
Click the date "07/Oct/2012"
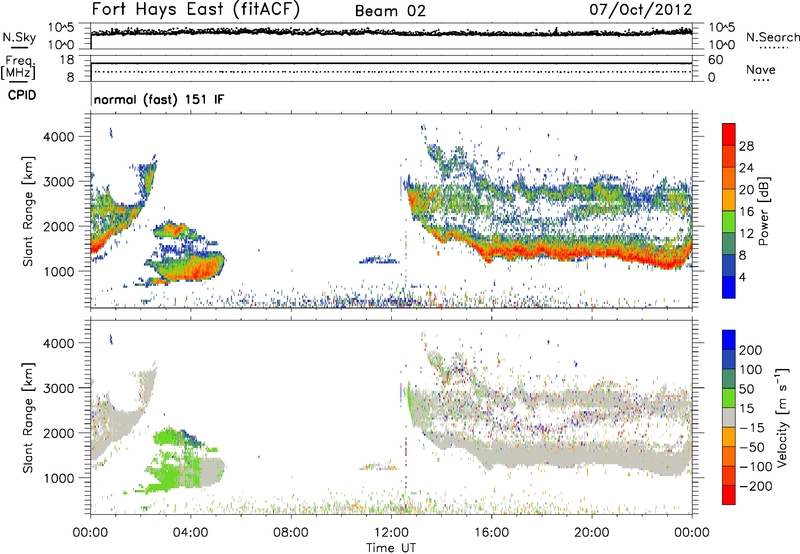(641, 10)
